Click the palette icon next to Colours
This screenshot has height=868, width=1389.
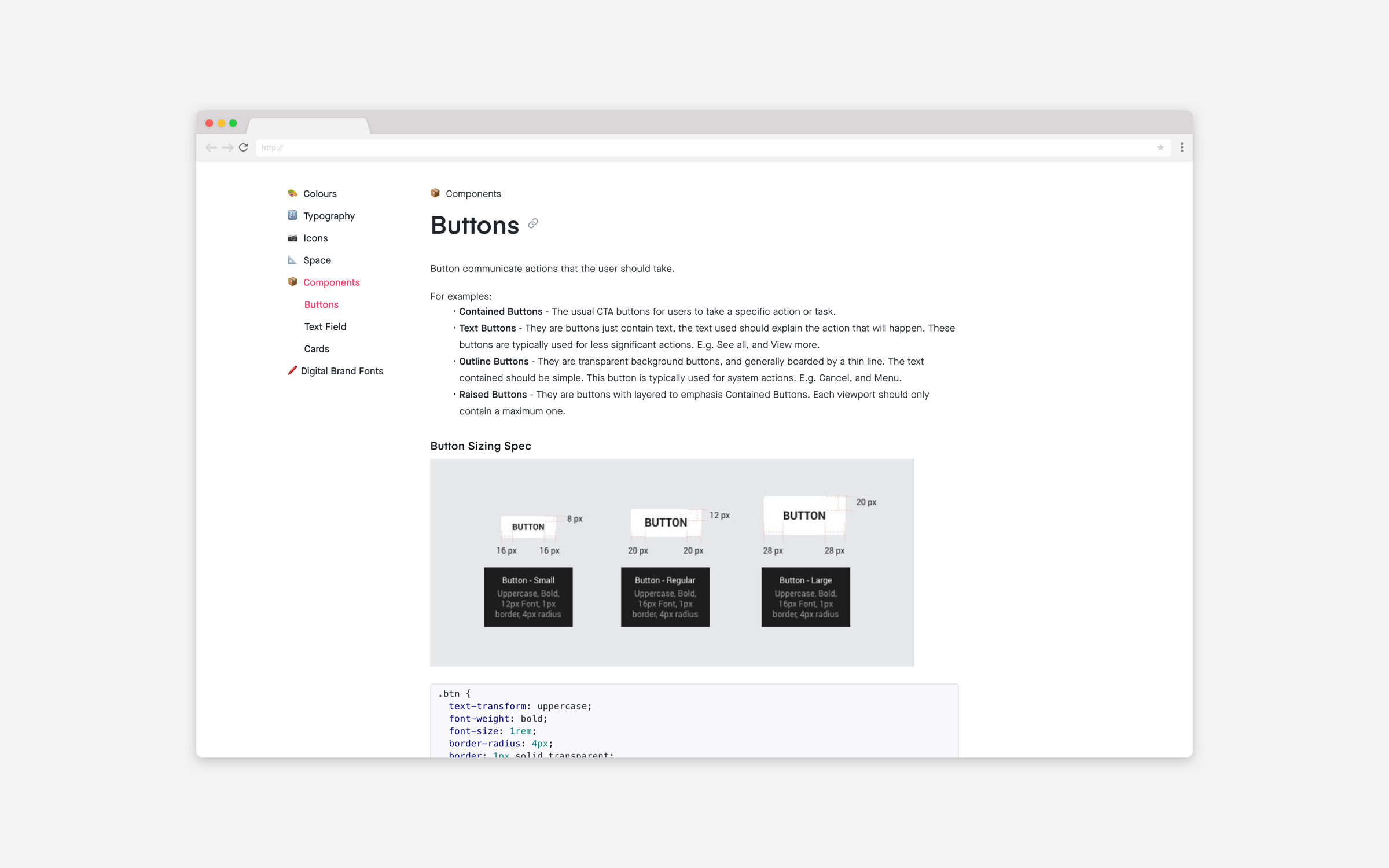click(293, 193)
